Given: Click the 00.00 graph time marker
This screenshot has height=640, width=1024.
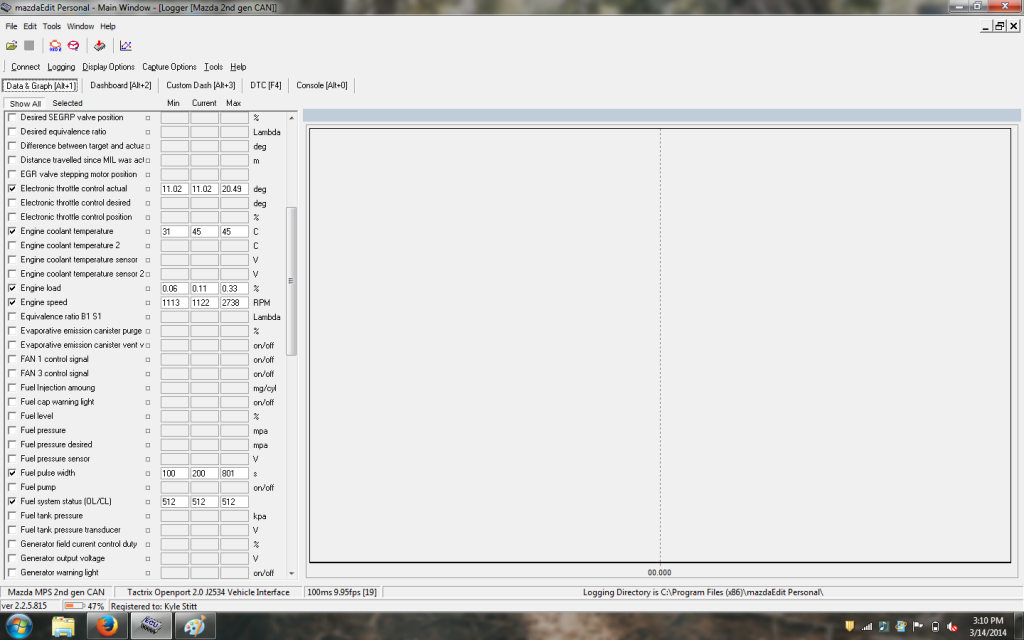Looking at the screenshot, I should click(660, 573).
